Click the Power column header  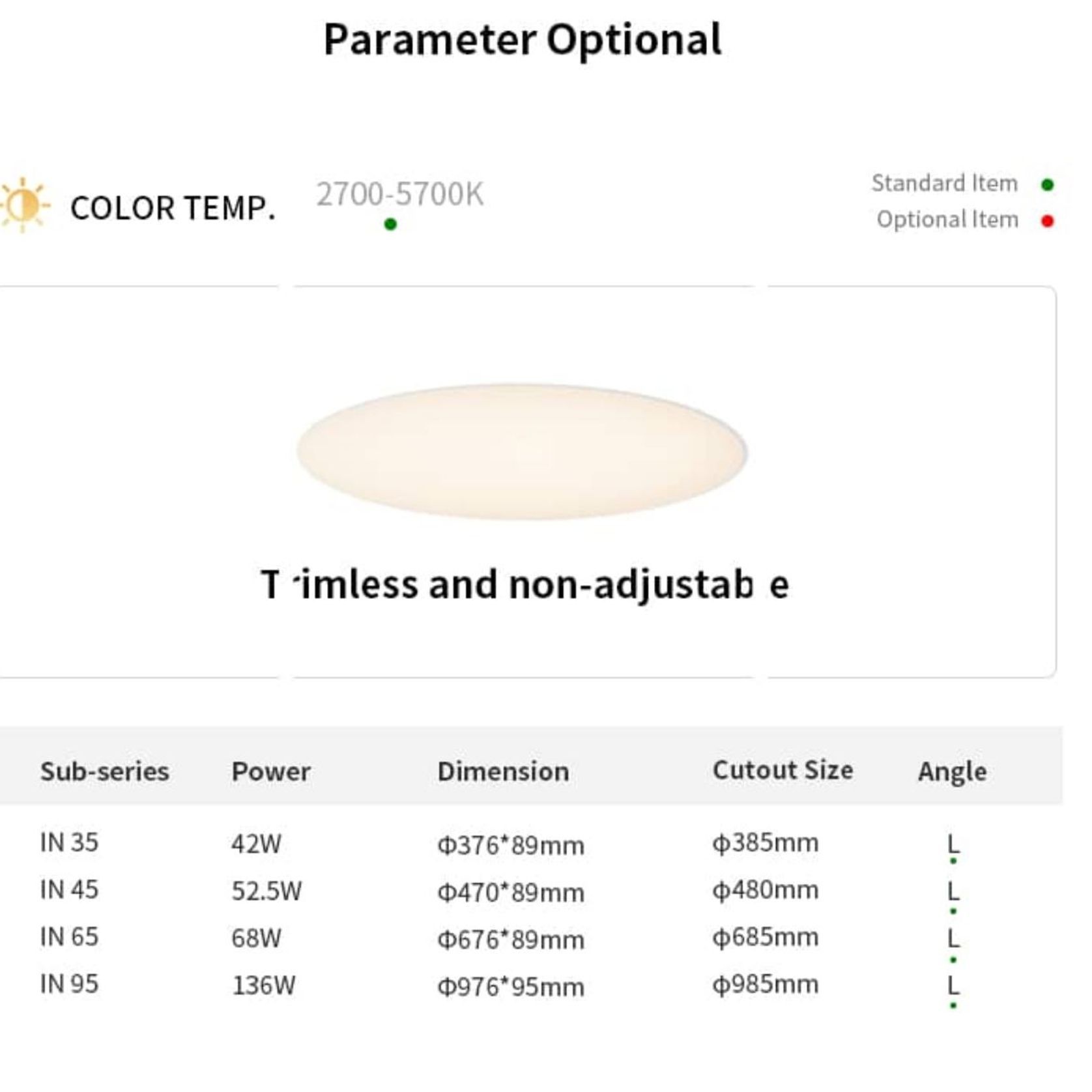[x=271, y=772]
